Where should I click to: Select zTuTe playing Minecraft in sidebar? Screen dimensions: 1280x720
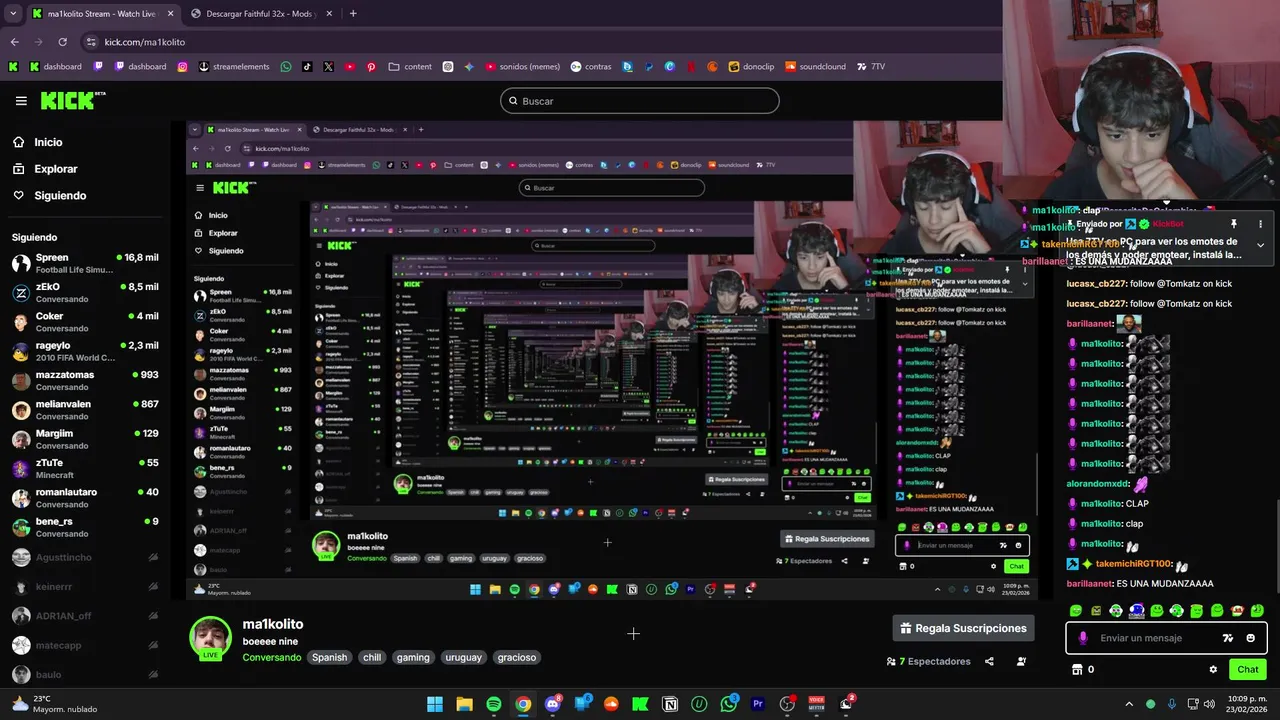point(85,468)
